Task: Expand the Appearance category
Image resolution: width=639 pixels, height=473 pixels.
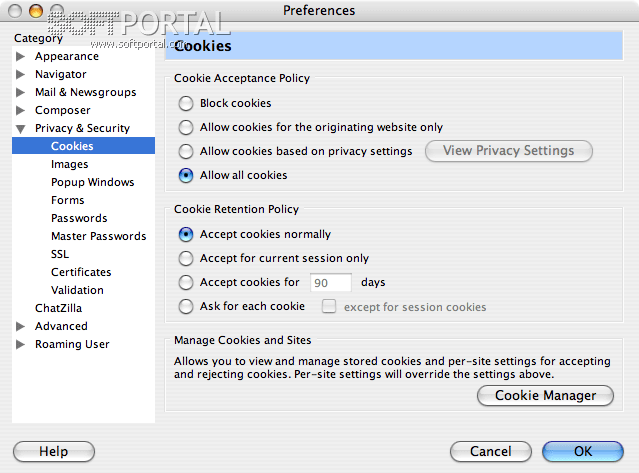Action: coord(20,57)
